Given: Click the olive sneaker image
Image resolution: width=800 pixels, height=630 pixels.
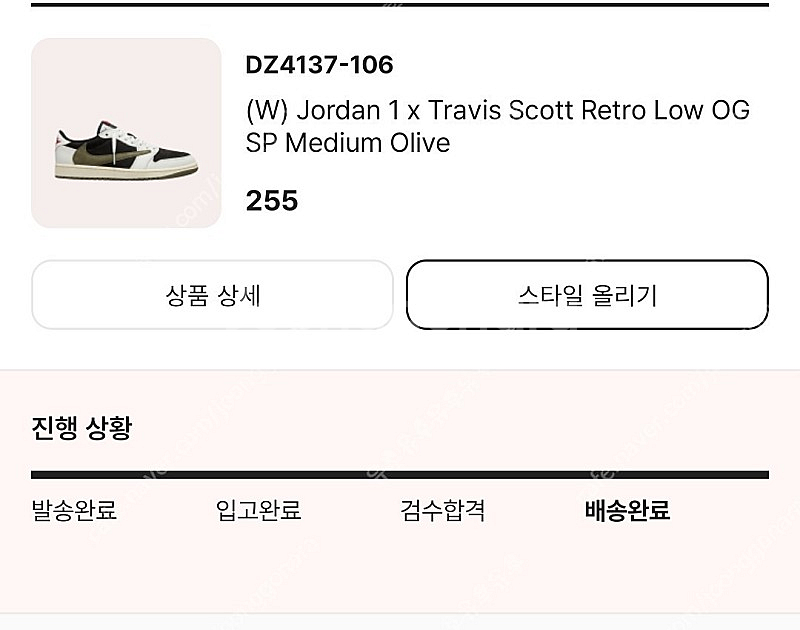Looking at the screenshot, I should click(x=125, y=150).
